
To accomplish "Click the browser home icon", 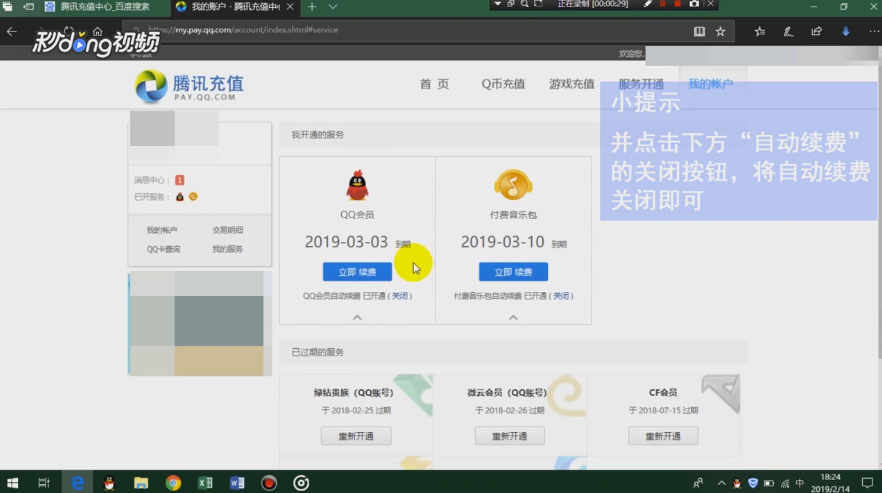I will click(x=97, y=32).
